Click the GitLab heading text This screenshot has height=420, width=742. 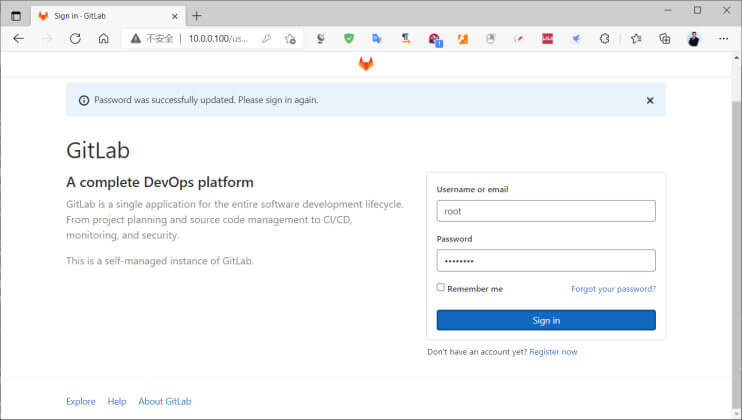[98, 151]
